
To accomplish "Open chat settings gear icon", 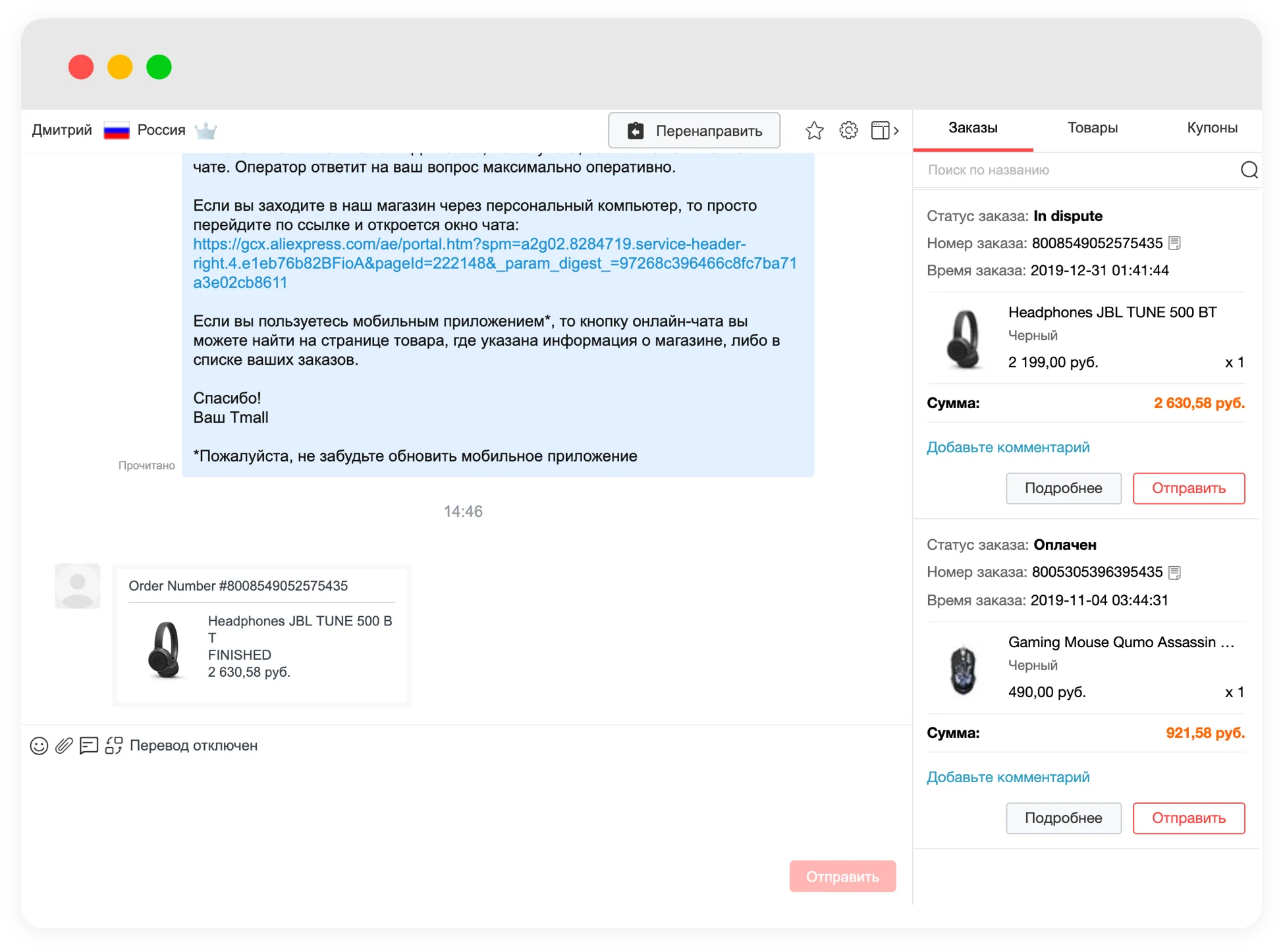I will [x=848, y=130].
